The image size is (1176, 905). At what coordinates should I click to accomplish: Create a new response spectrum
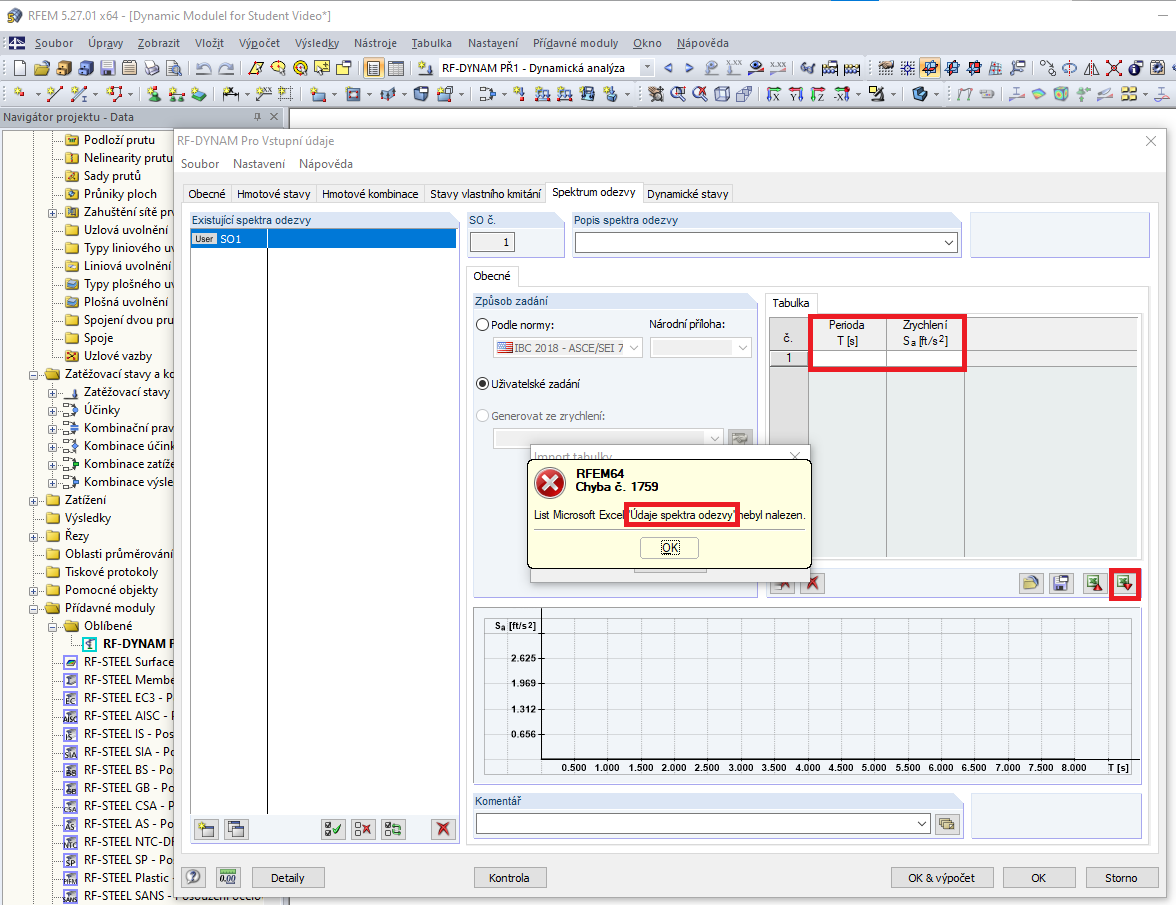(x=205, y=829)
